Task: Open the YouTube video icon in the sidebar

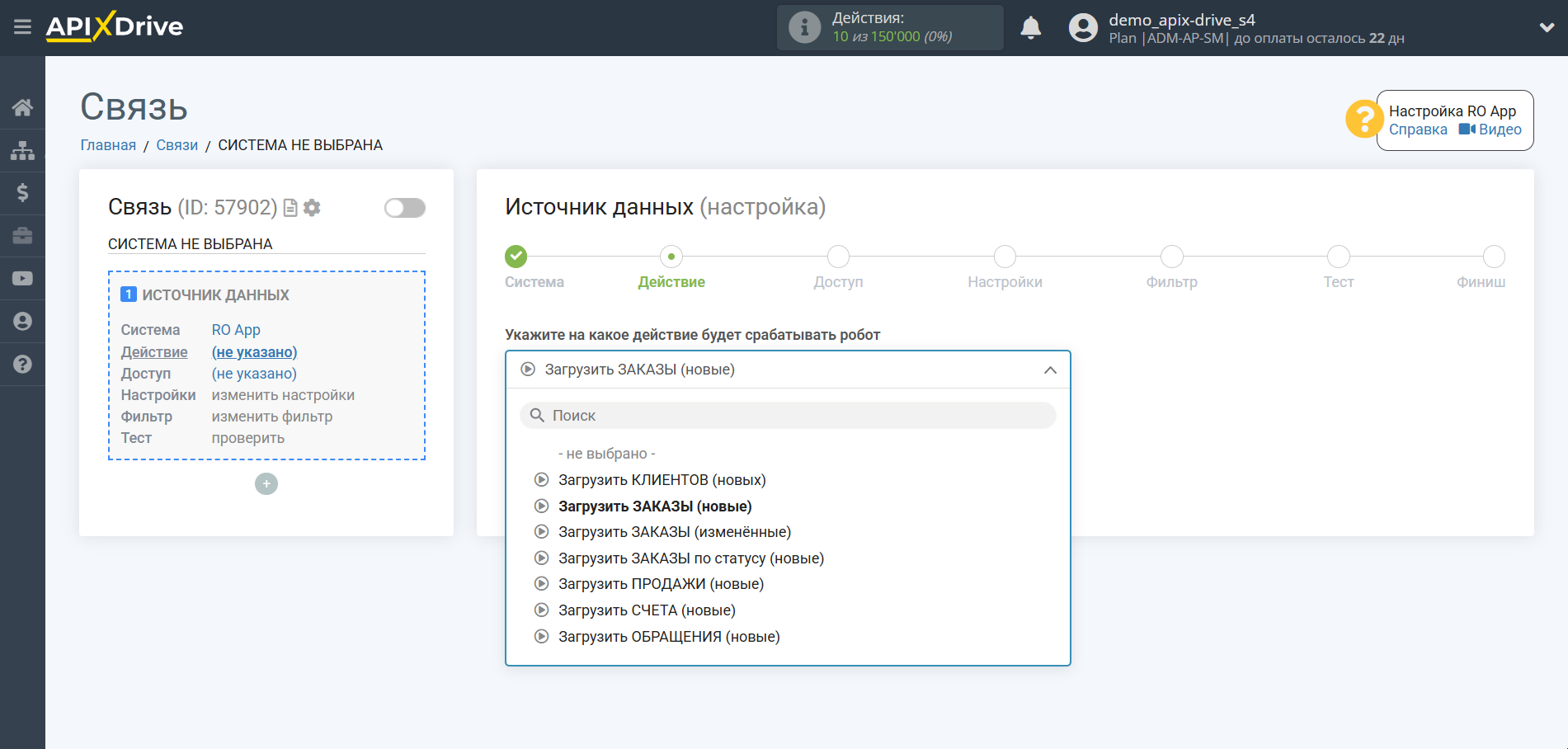Action: [x=22, y=279]
